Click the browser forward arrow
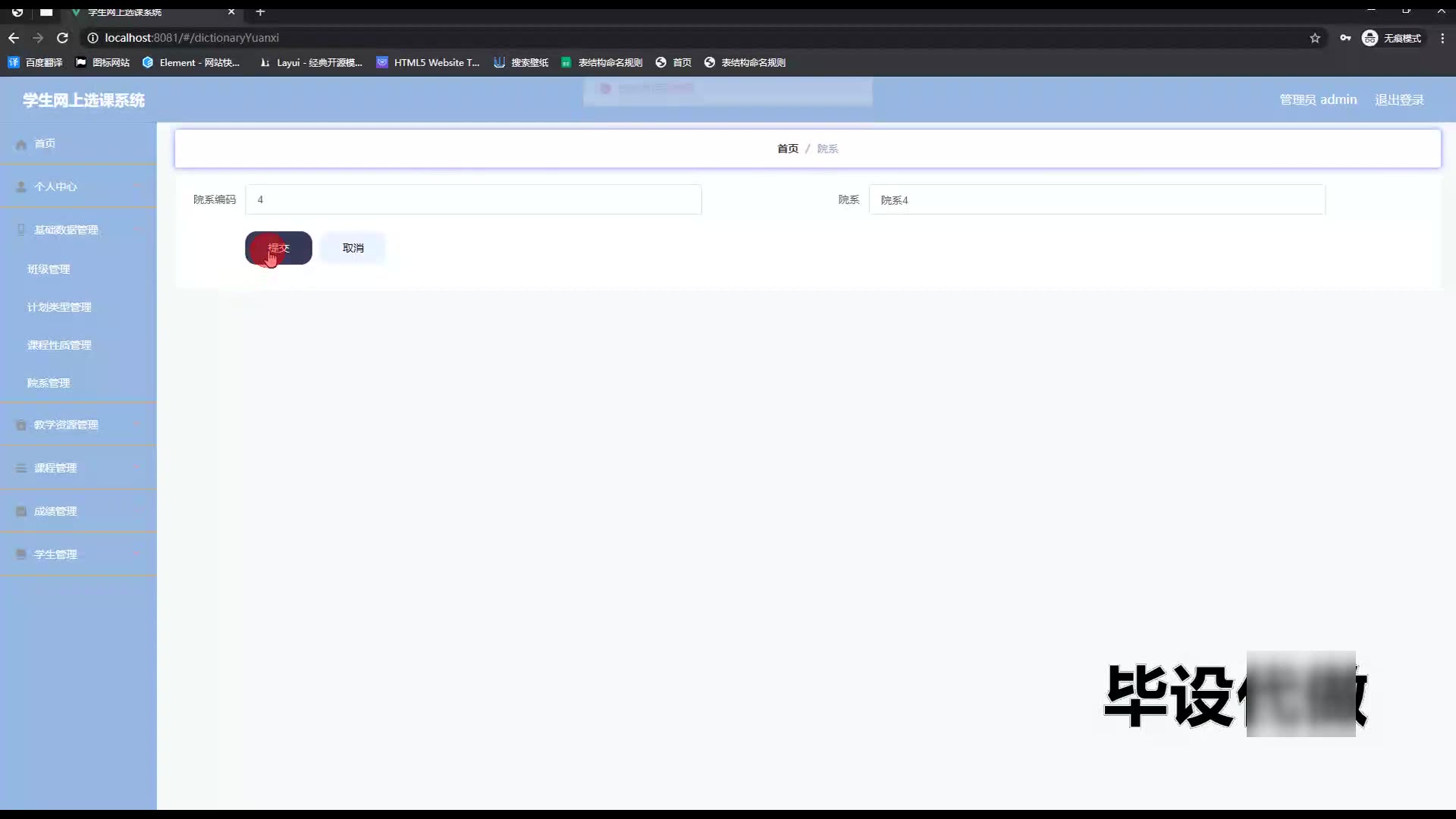This screenshot has height=819, width=1456. tap(38, 38)
